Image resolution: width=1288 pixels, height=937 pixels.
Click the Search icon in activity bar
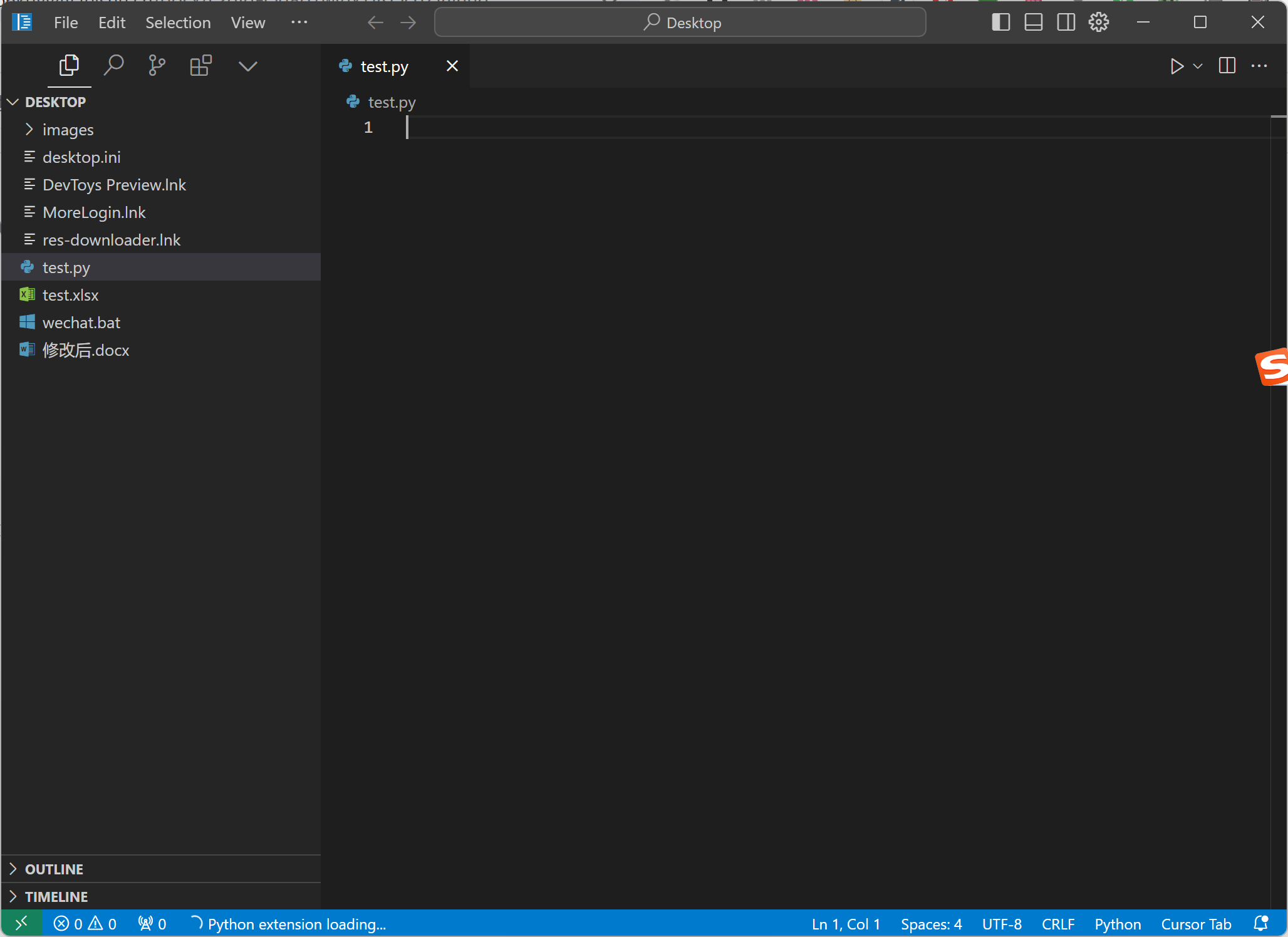(x=113, y=66)
